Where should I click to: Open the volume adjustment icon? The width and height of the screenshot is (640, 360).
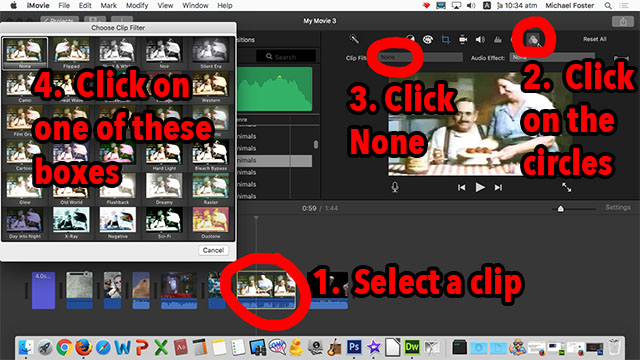pyautogui.click(x=480, y=39)
